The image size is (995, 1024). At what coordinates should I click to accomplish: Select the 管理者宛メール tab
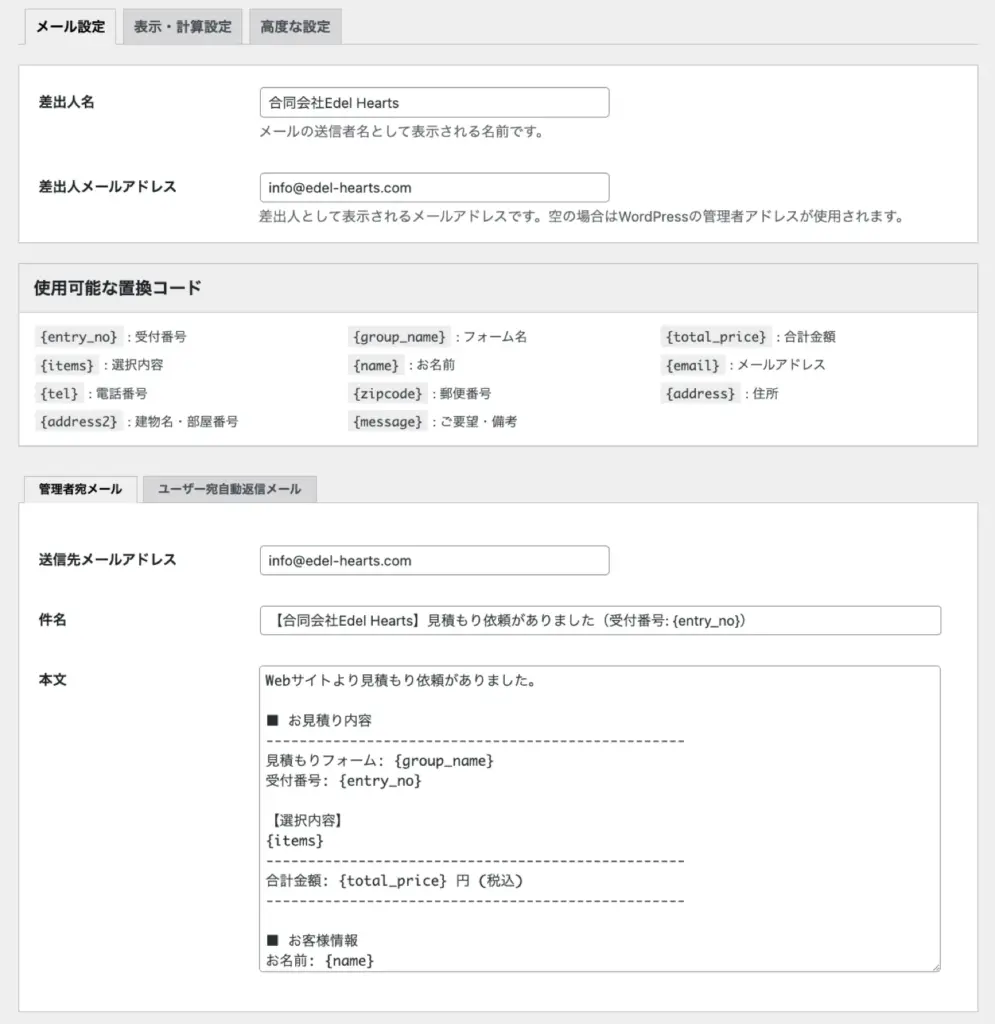tap(80, 489)
